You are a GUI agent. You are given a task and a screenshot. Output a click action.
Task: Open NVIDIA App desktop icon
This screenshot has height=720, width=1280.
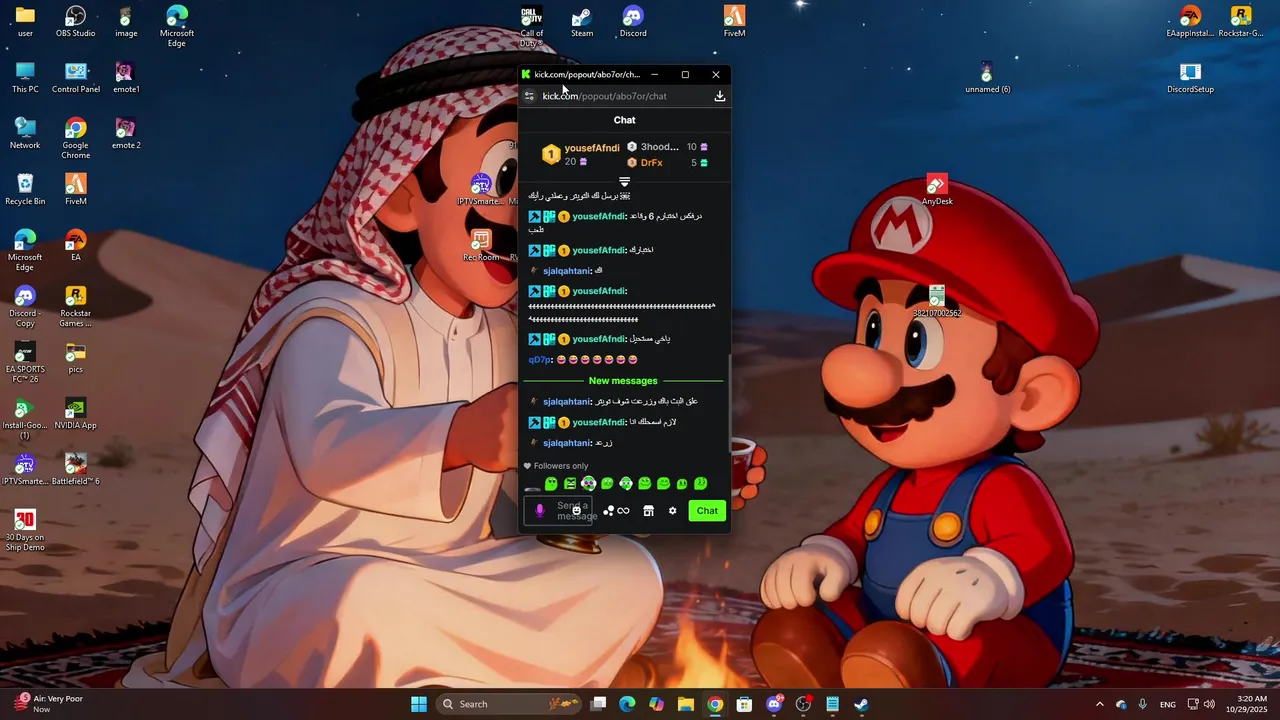[76, 414]
